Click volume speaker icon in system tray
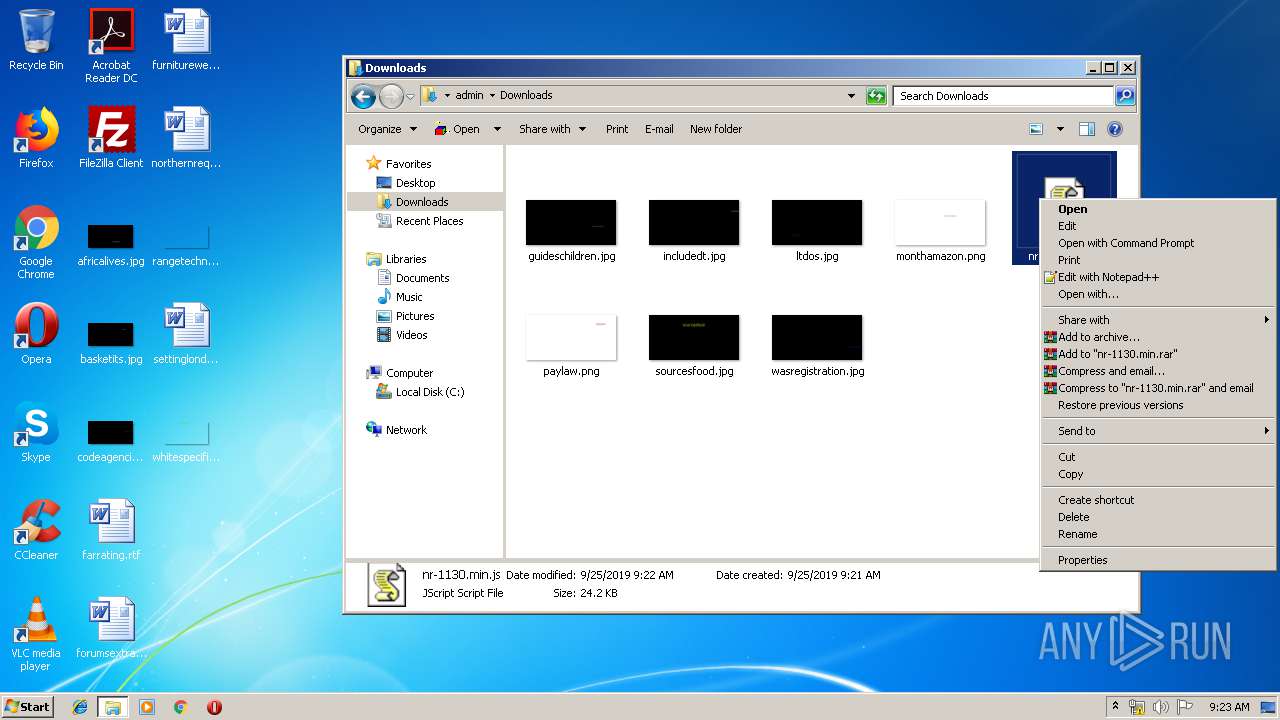This screenshot has width=1280, height=720. coord(1160,707)
